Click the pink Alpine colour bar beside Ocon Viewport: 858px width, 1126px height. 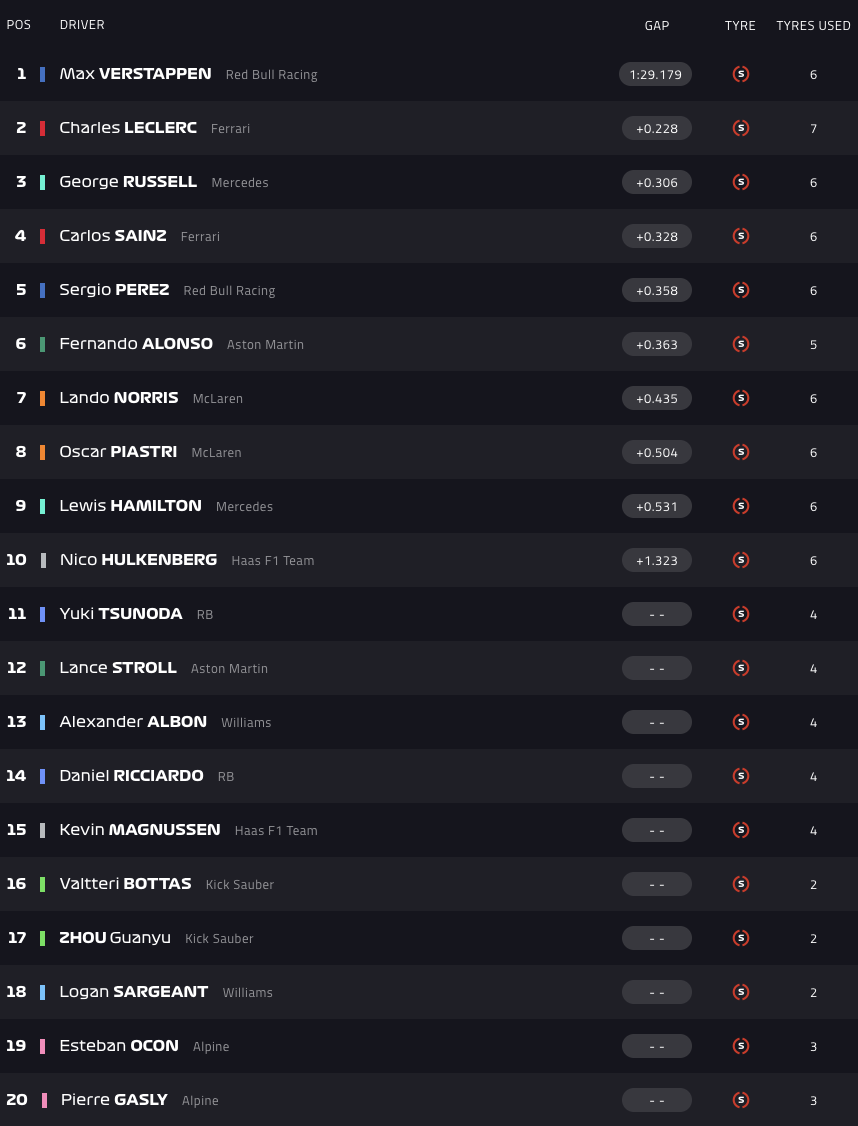pos(42,1046)
